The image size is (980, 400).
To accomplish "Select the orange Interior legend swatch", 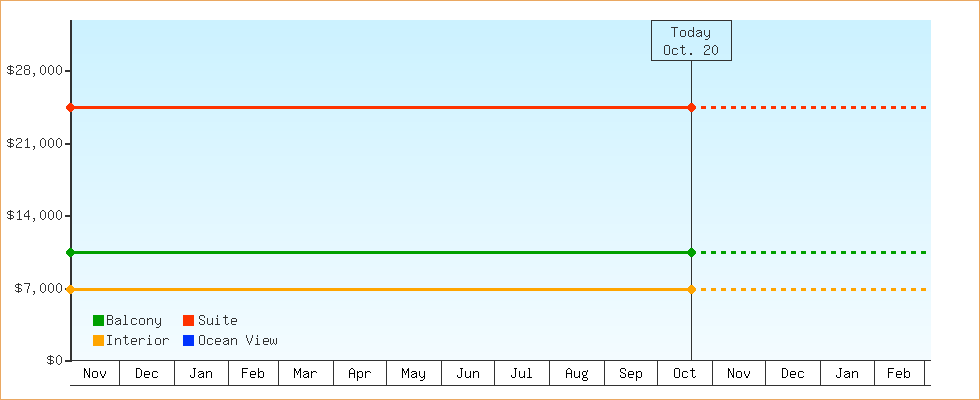I will [98, 341].
